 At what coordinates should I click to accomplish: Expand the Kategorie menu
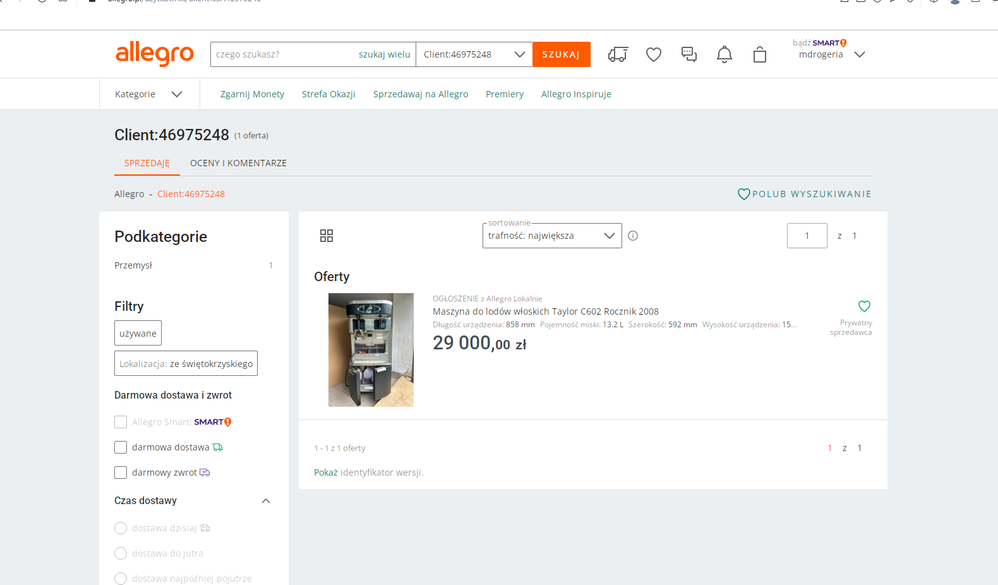pyautogui.click(x=149, y=94)
